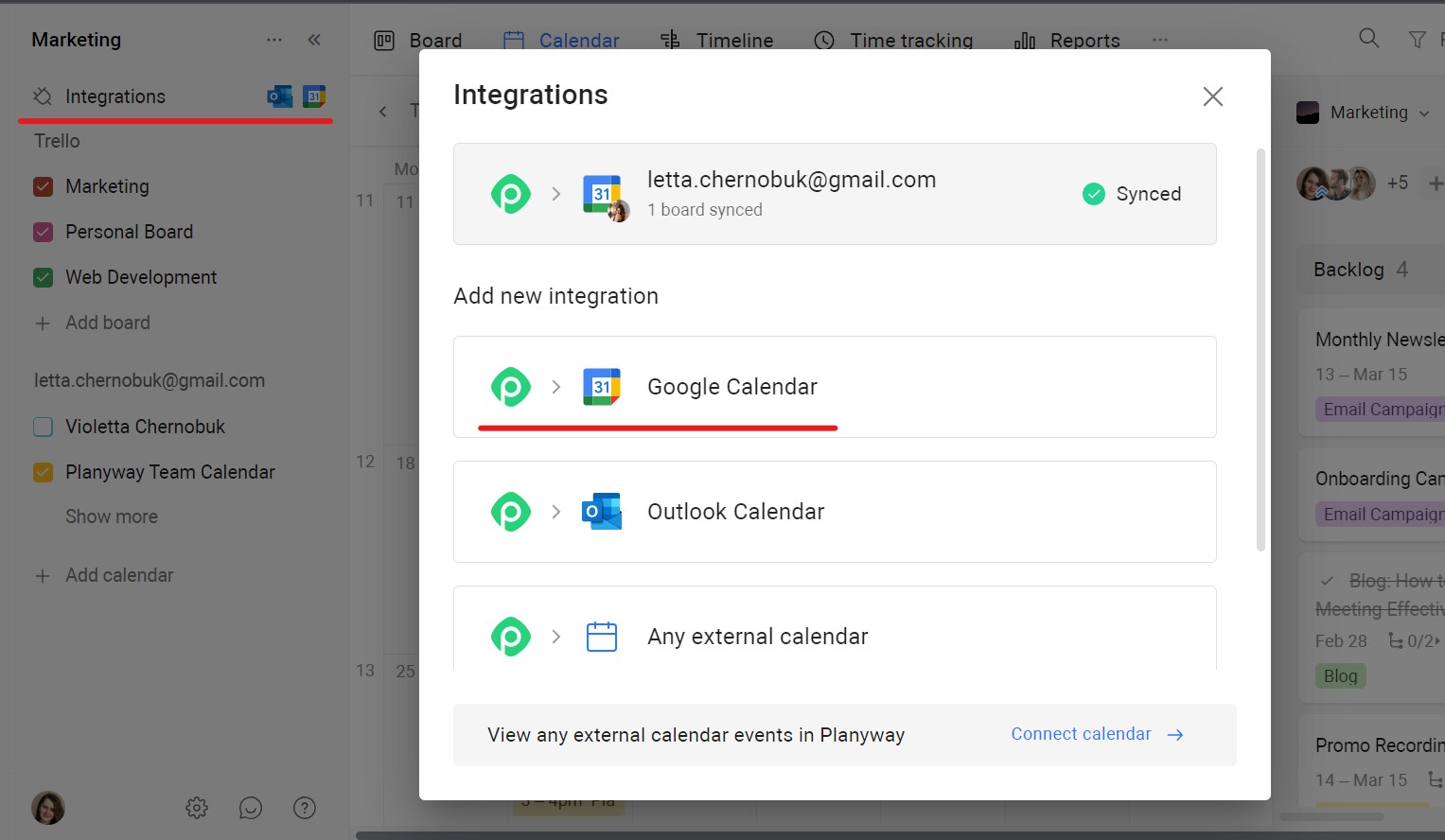Click the Email Campaign label on Monthly Newsletter

pyautogui.click(x=1380, y=410)
